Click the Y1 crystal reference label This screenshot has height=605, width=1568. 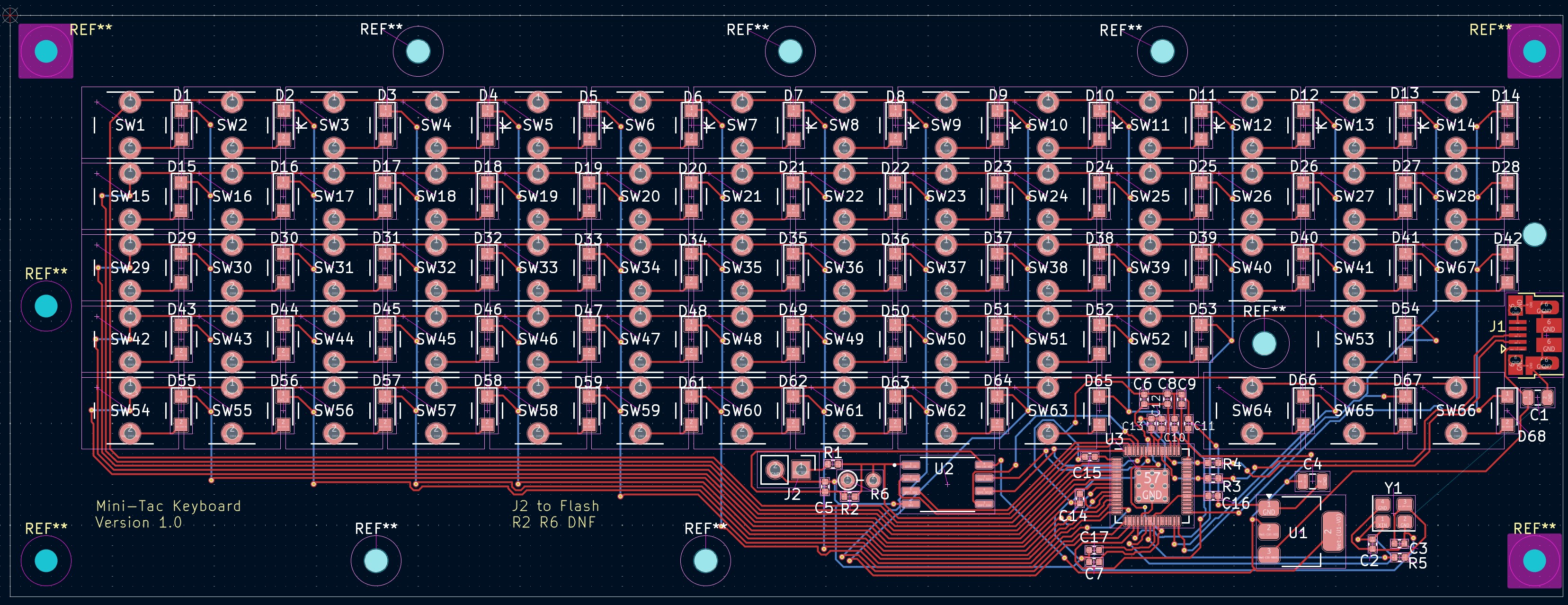click(1393, 488)
